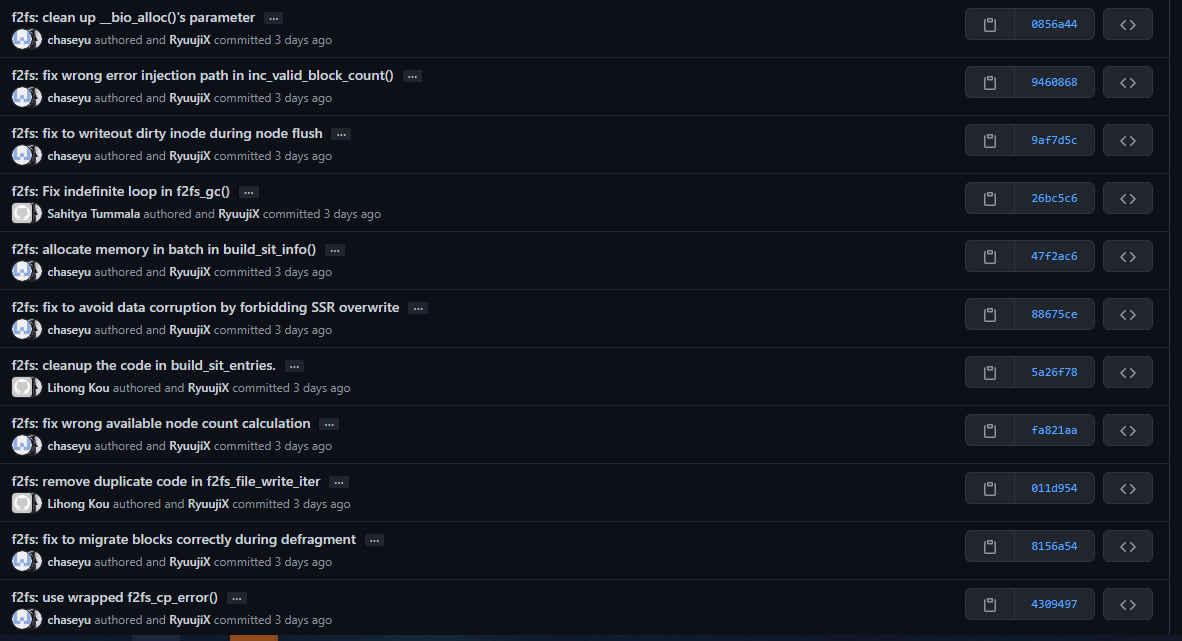
Task: Open commit hash link fa821aa
Action: [x=1054, y=431]
